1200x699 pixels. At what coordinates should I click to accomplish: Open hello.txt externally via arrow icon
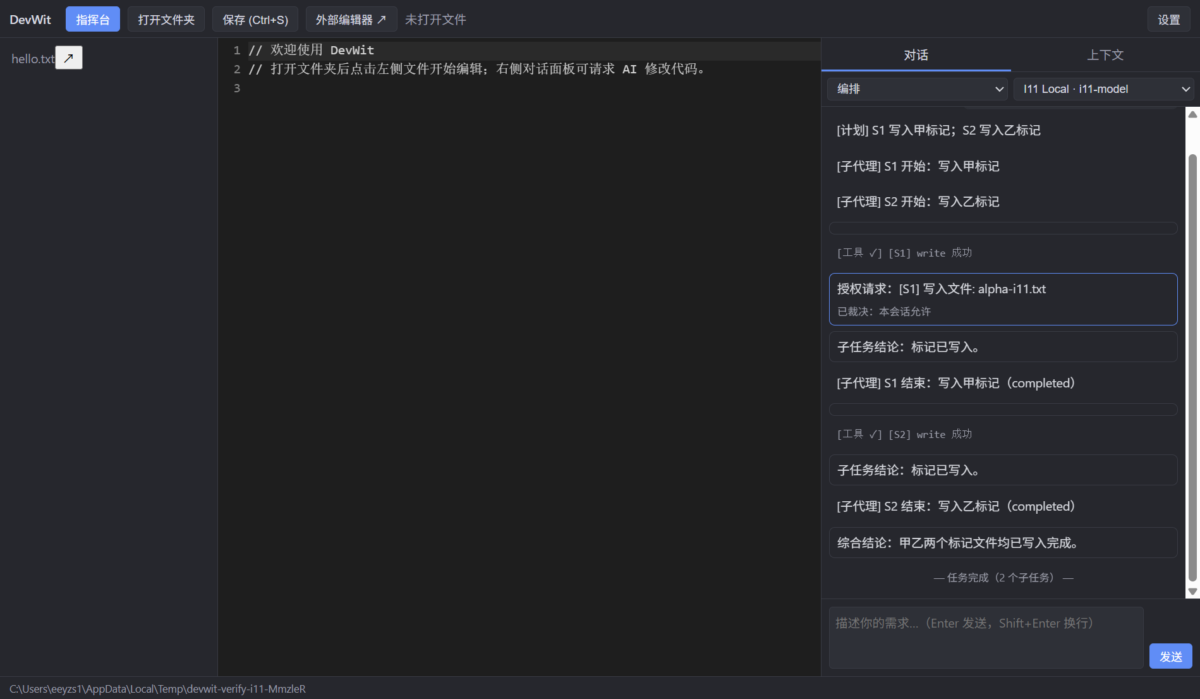(x=68, y=58)
